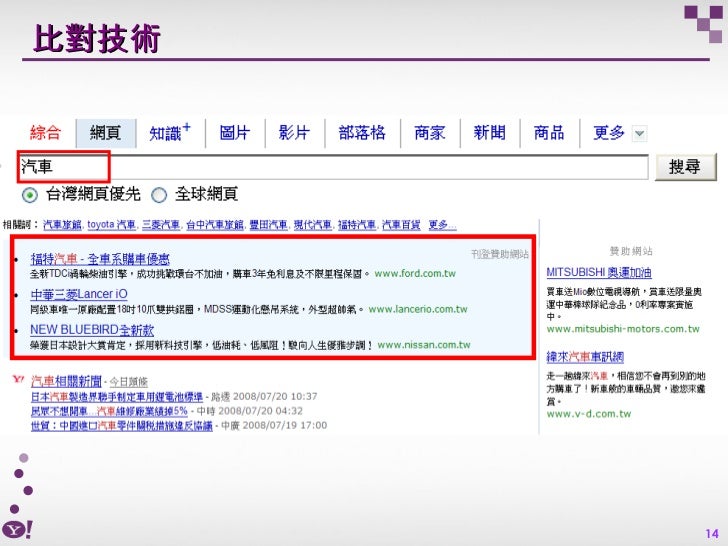The image size is (728, 546).
Task: Click the slide page number 14
Action: tap(712, 534)
